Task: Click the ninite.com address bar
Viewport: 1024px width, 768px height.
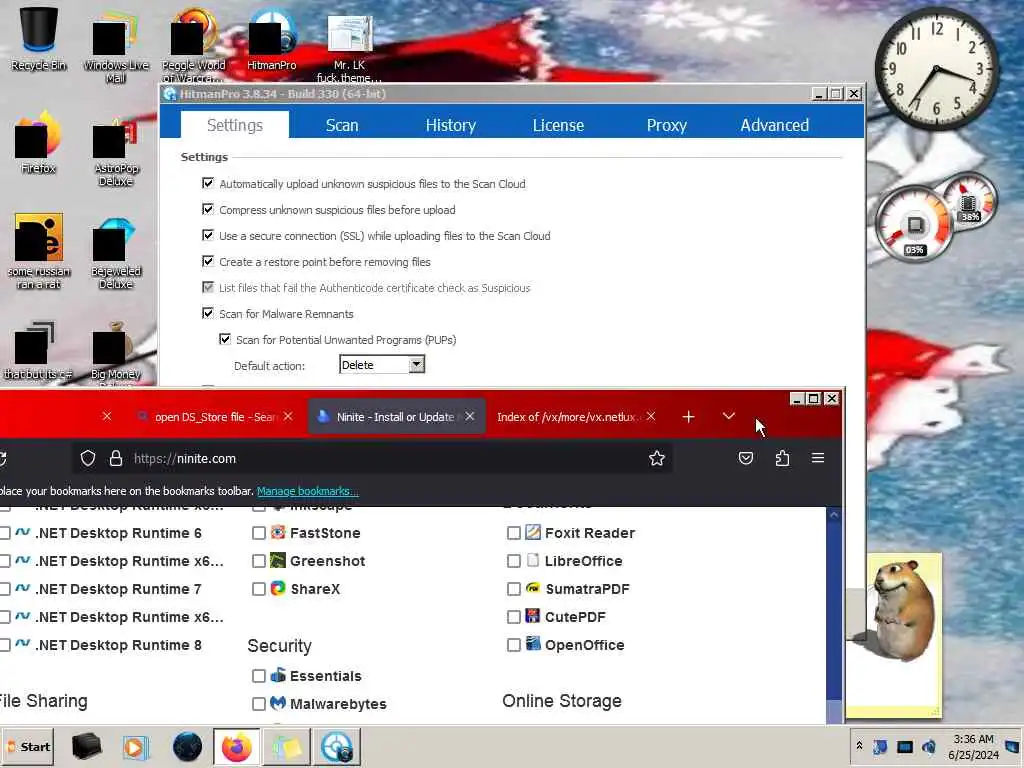Action: (372, 458)
